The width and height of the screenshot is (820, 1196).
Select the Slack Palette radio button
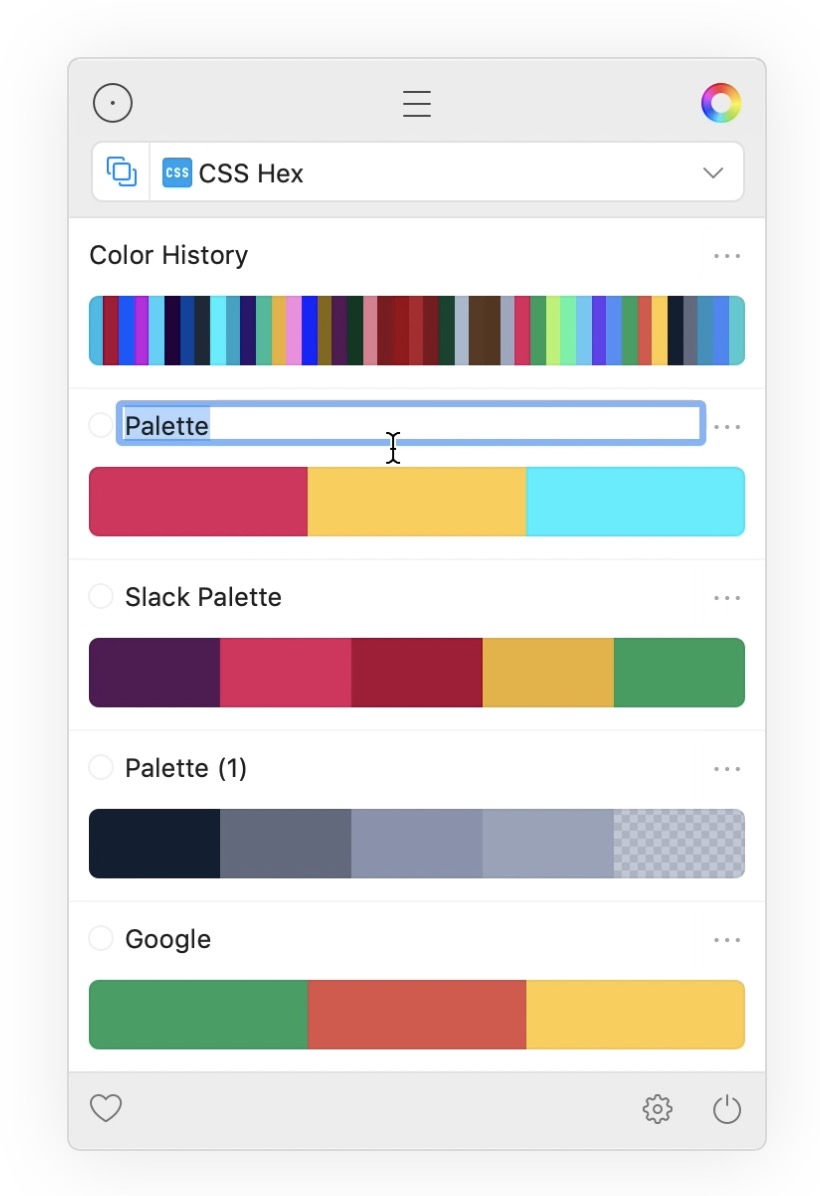coord(101,597)
